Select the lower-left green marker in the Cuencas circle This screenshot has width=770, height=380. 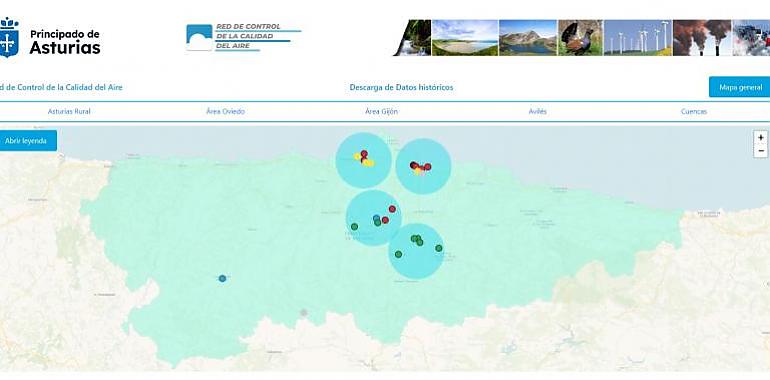[398, 254]
